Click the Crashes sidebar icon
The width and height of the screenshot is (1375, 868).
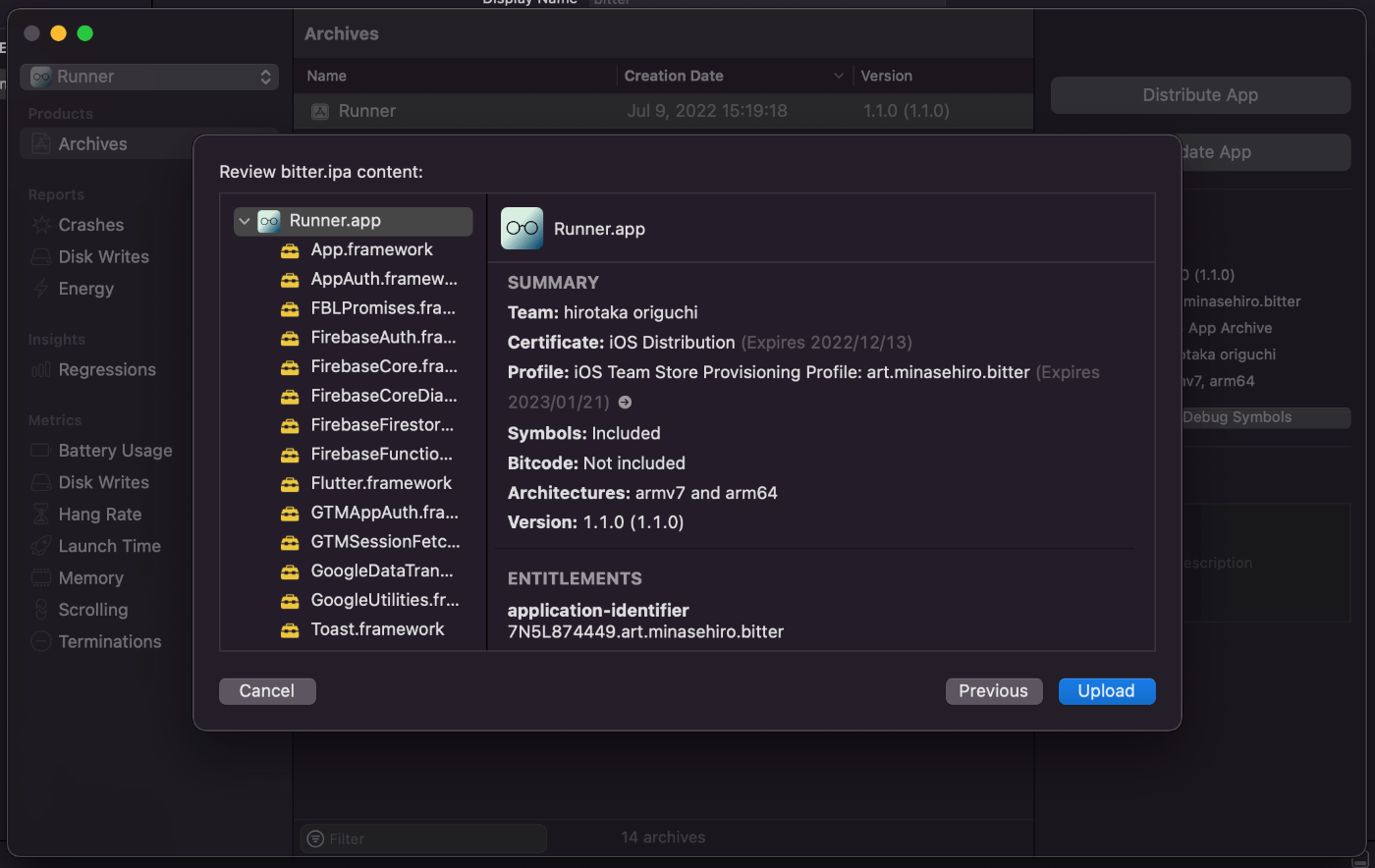pos(41,225)
